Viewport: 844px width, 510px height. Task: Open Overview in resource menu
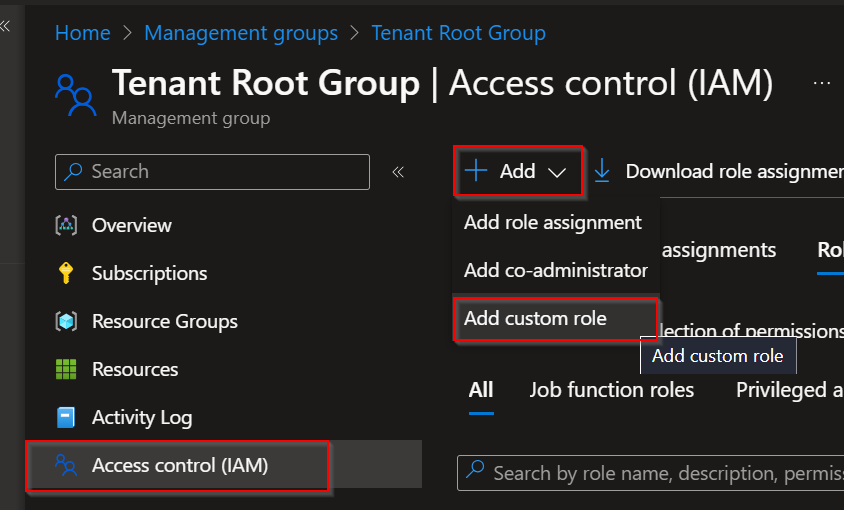pyautogui.click(x=132, y=225)
